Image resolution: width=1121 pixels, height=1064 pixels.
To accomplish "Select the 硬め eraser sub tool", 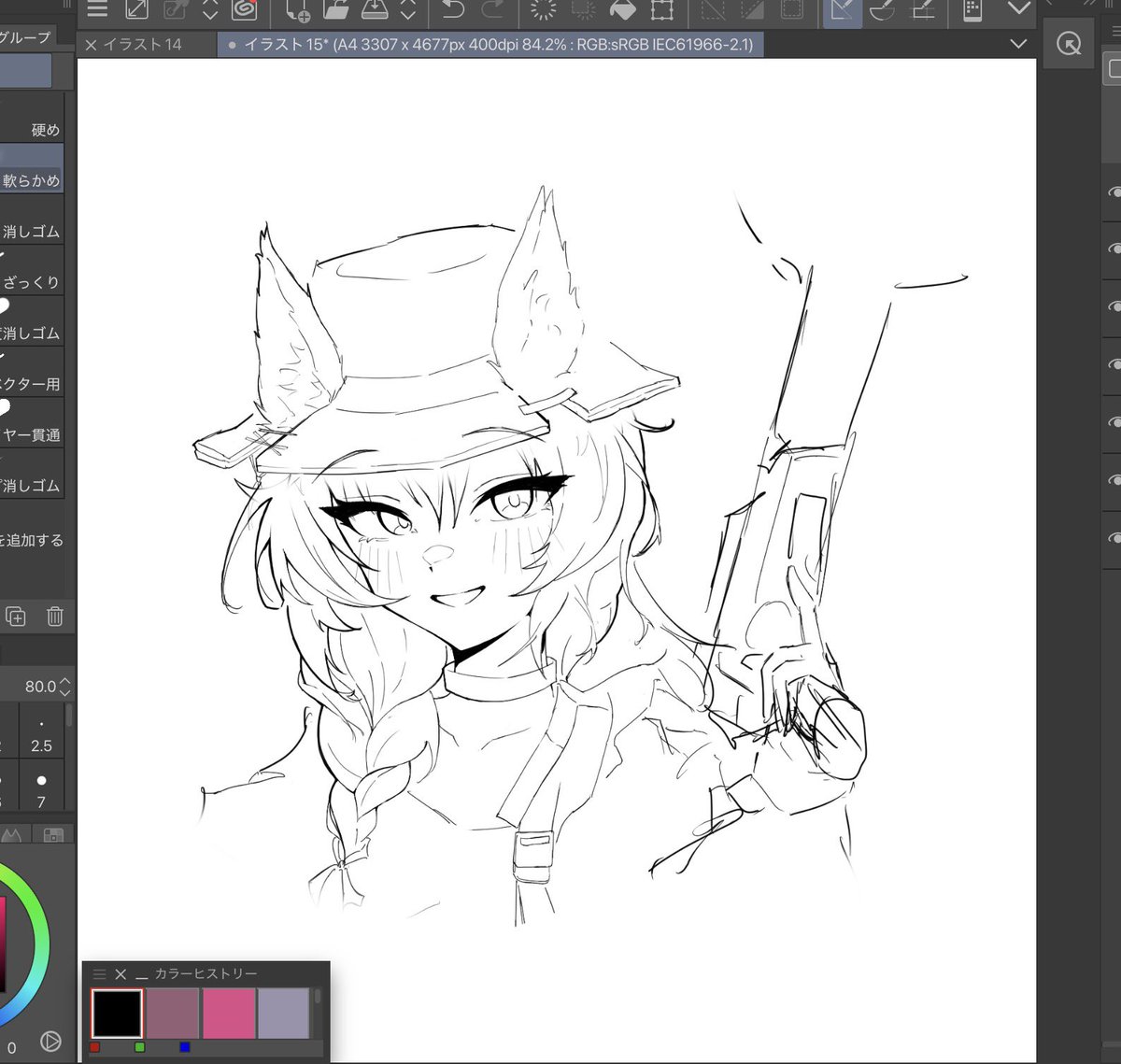I will (32, 118).
